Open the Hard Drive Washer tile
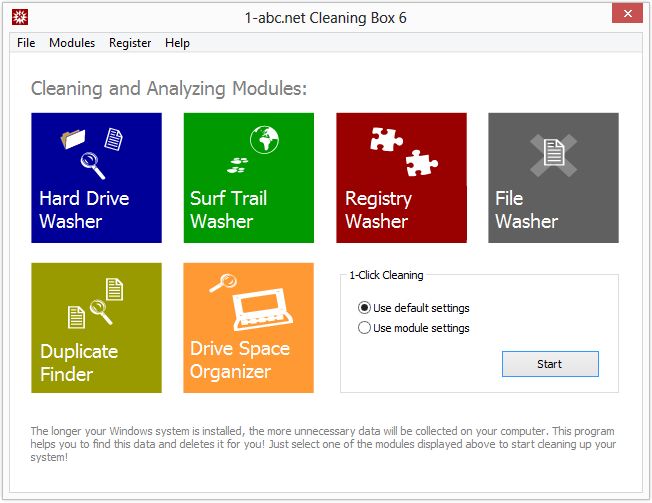The height and width of the screenshot is (503, 652). 96,178
